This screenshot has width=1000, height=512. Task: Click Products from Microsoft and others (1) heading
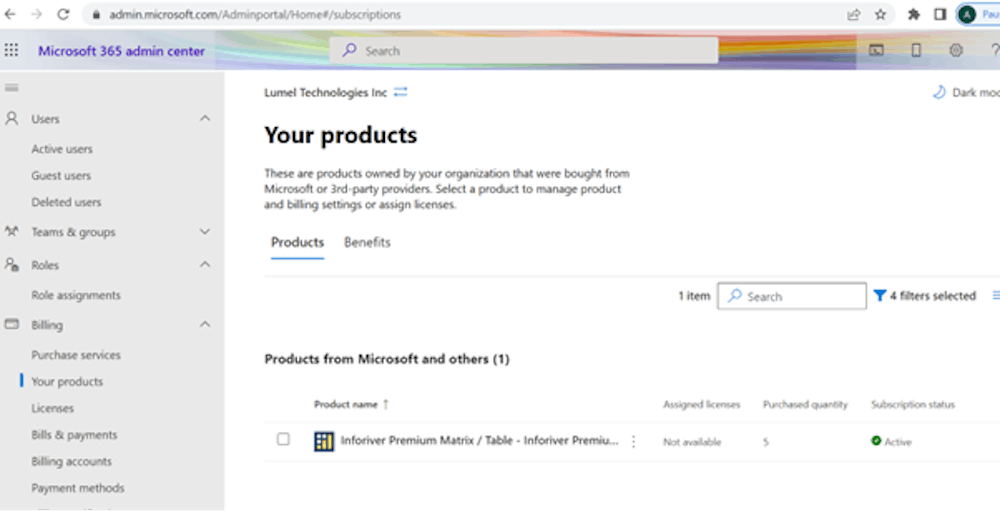coord(387,359)
